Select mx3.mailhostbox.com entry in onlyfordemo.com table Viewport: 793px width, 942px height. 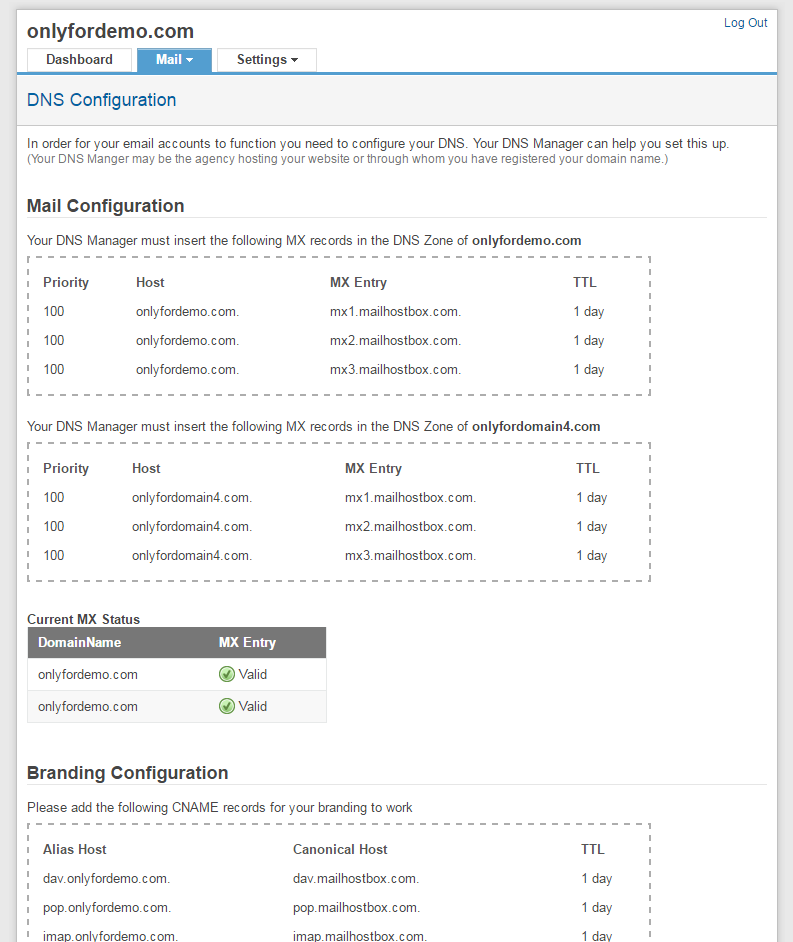[395, 370]
